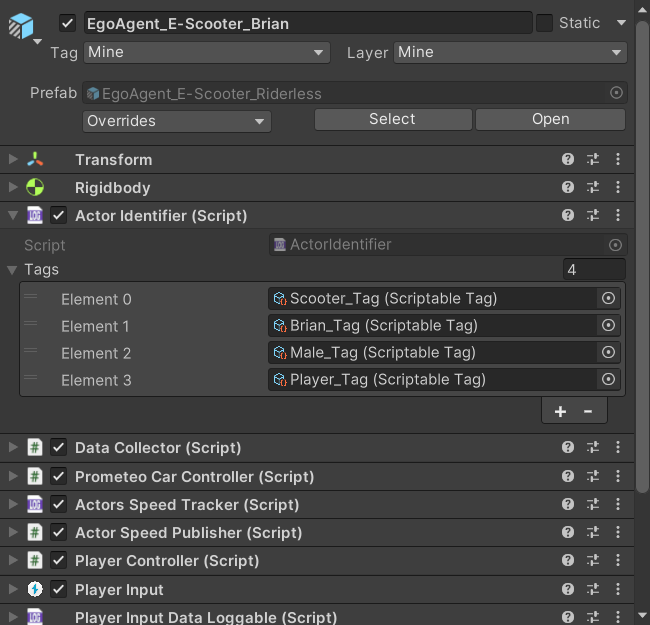The height and width of the screenshot is (625, 650).
Task: Disable Data Collector script checkbox
Action: point(58,448)
